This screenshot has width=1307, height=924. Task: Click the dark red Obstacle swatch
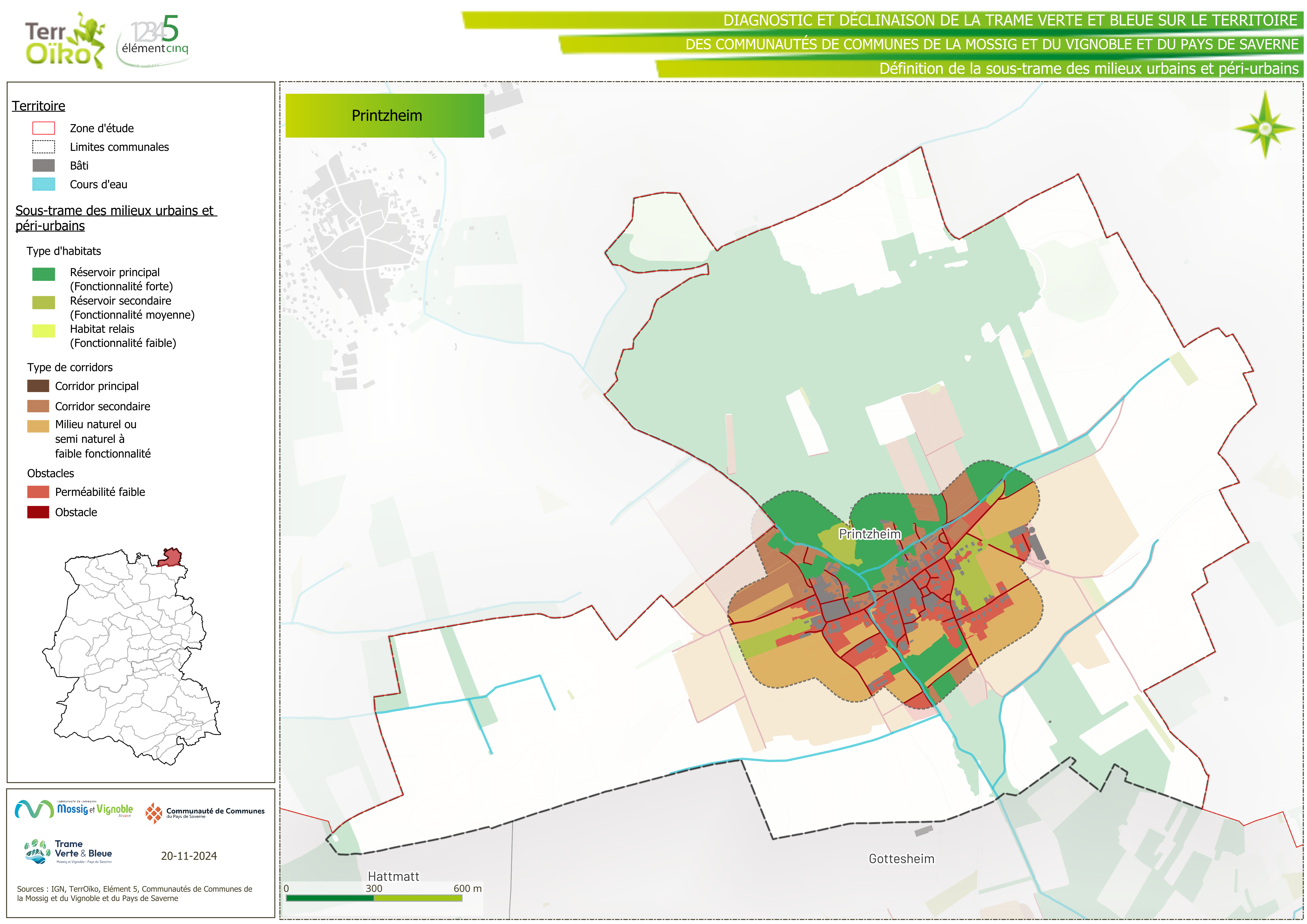38,512
